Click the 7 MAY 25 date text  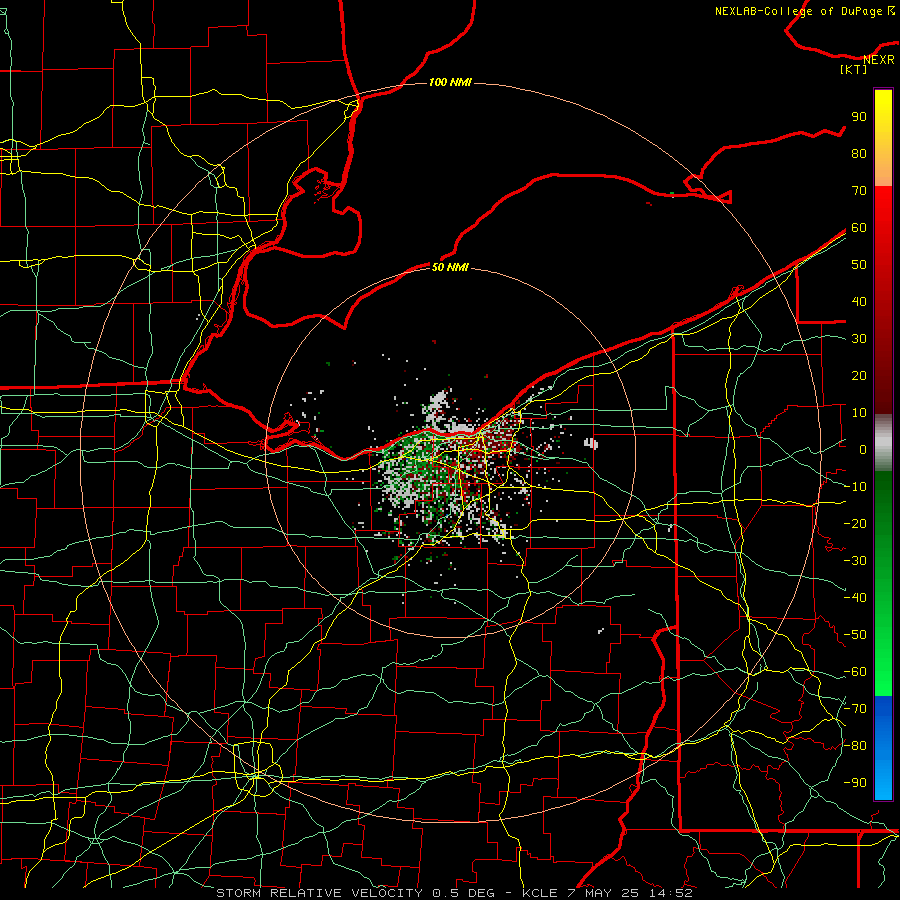tap(603, 893)
